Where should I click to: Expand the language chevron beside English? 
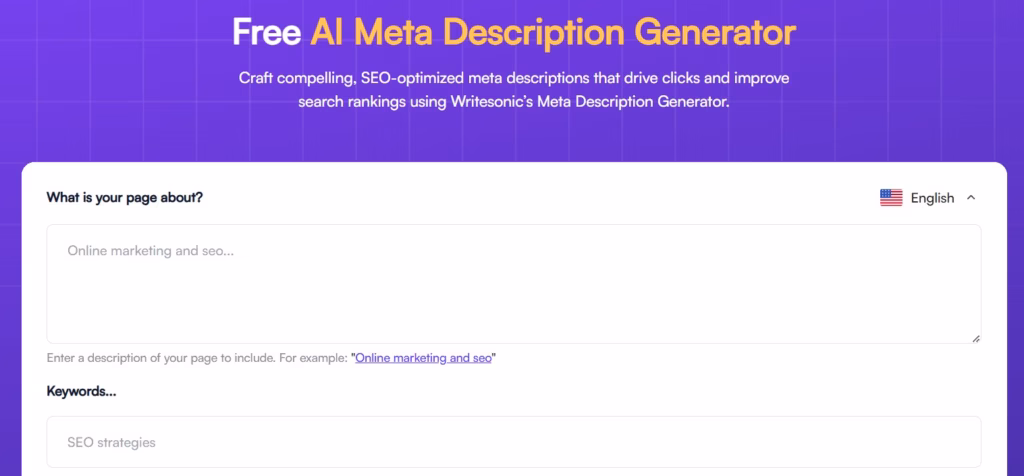(971, 198)
